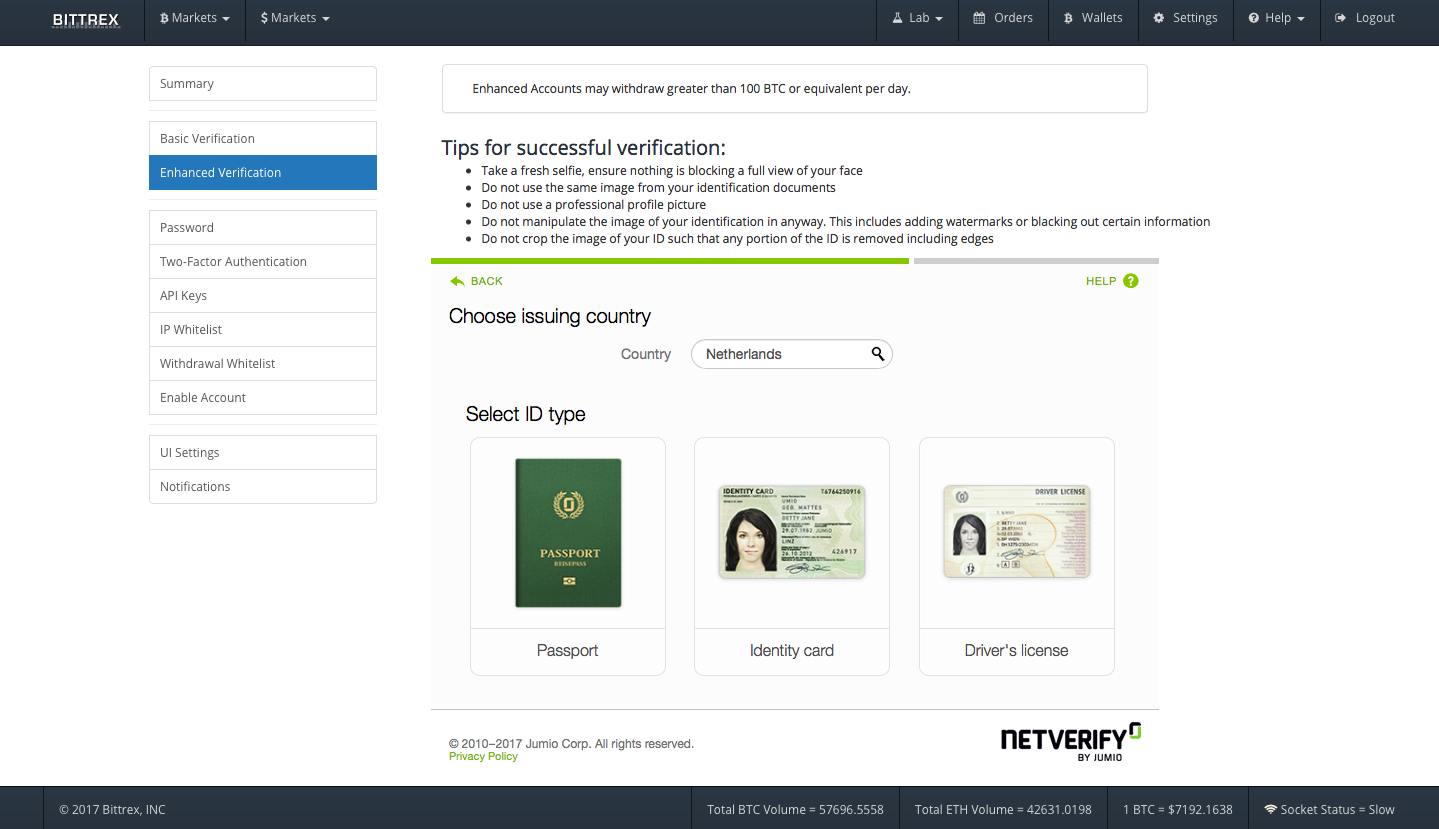Expand the Lab menu
Image resolution: width=1439 pixels, height=829 pixels.
click(x=917, y=18)
